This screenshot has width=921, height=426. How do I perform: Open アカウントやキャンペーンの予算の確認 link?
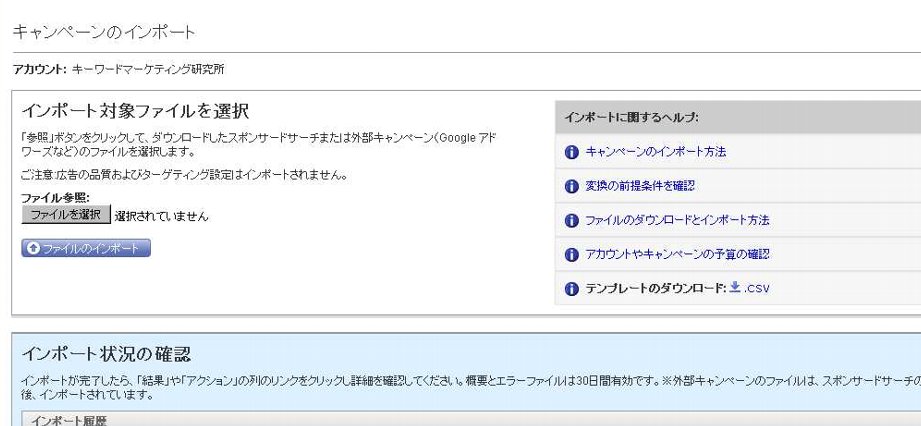click(x=677, y=254)
